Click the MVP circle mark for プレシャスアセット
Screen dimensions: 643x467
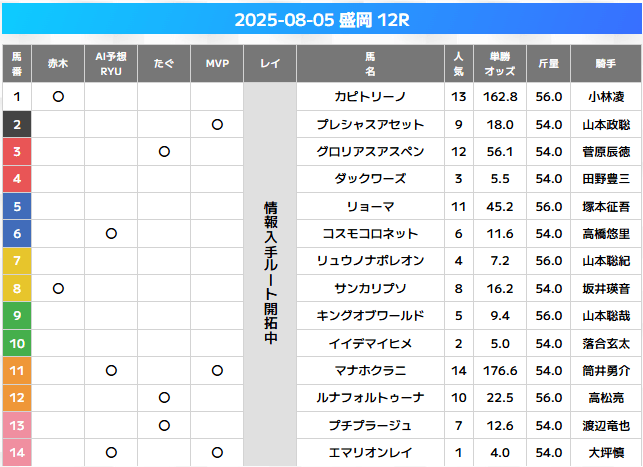click(217, 124)
